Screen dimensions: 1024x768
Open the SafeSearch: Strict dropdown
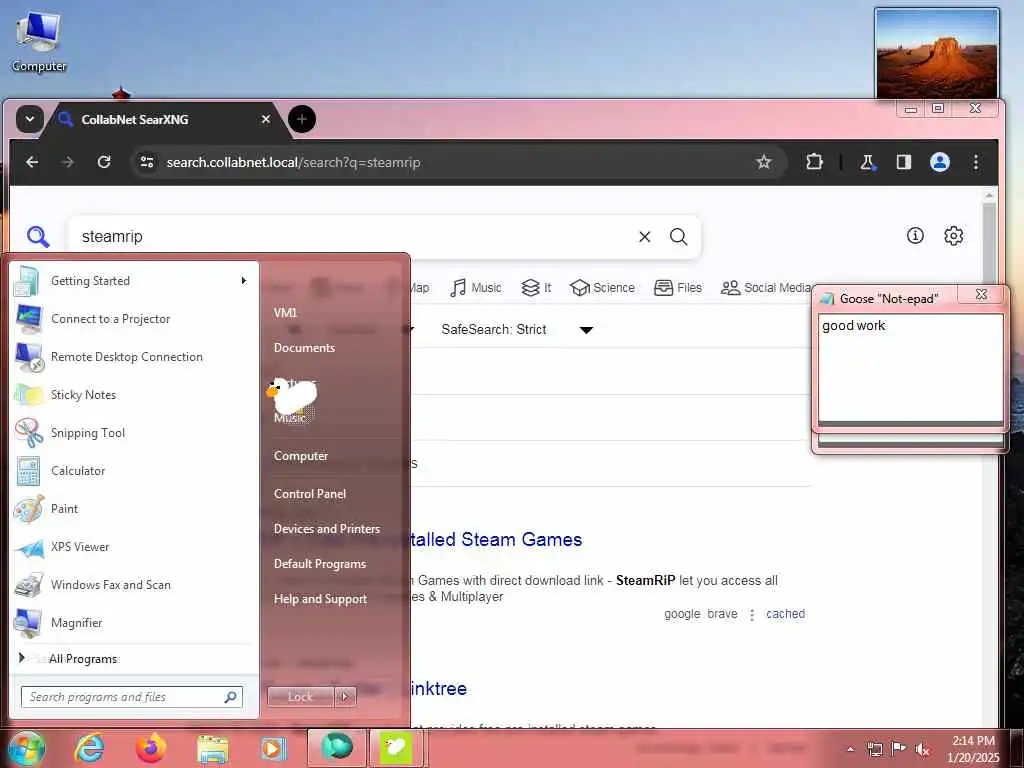[517, 330]
